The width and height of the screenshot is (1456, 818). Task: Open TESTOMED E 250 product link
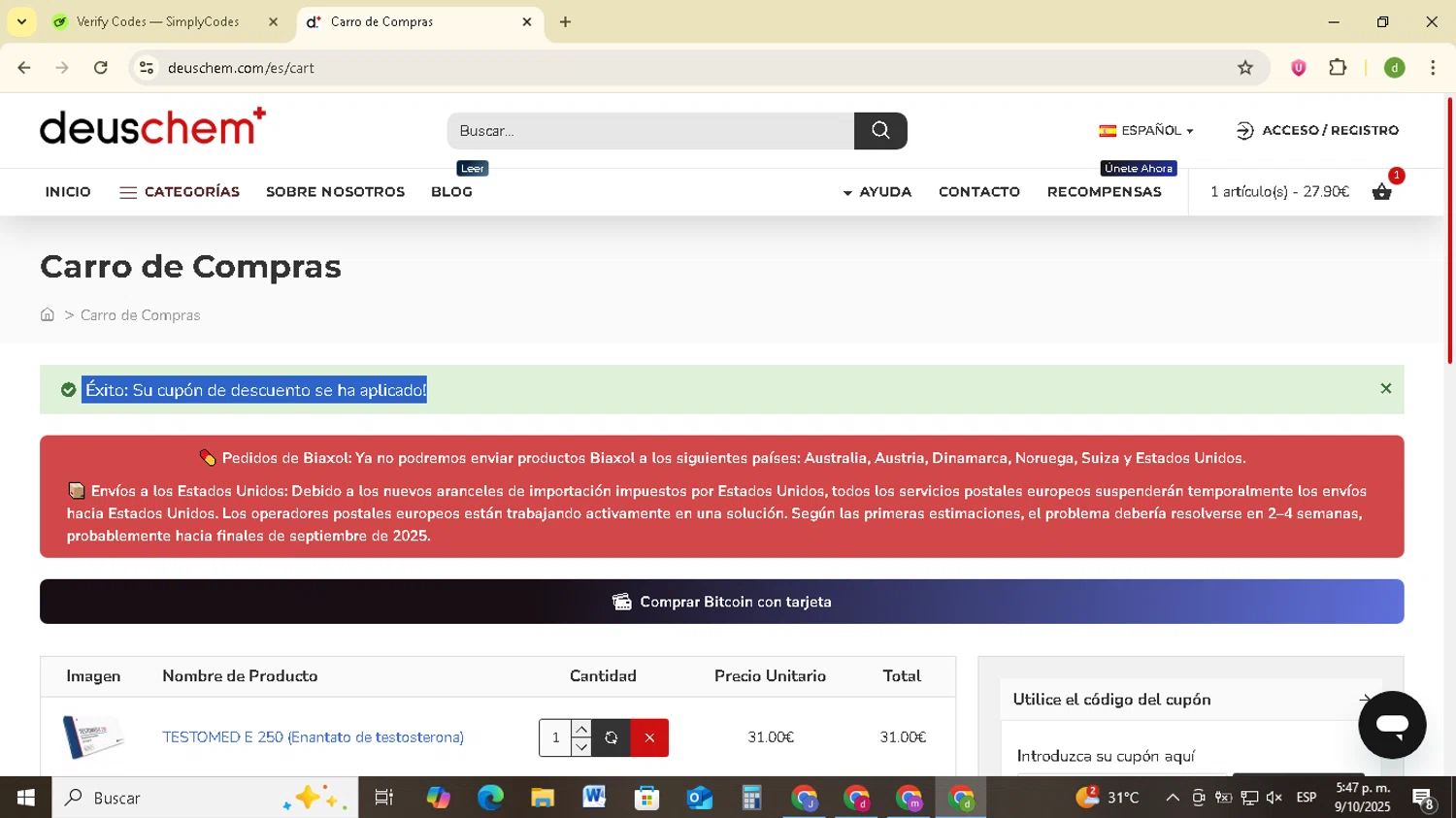click(x=313, y=737)
